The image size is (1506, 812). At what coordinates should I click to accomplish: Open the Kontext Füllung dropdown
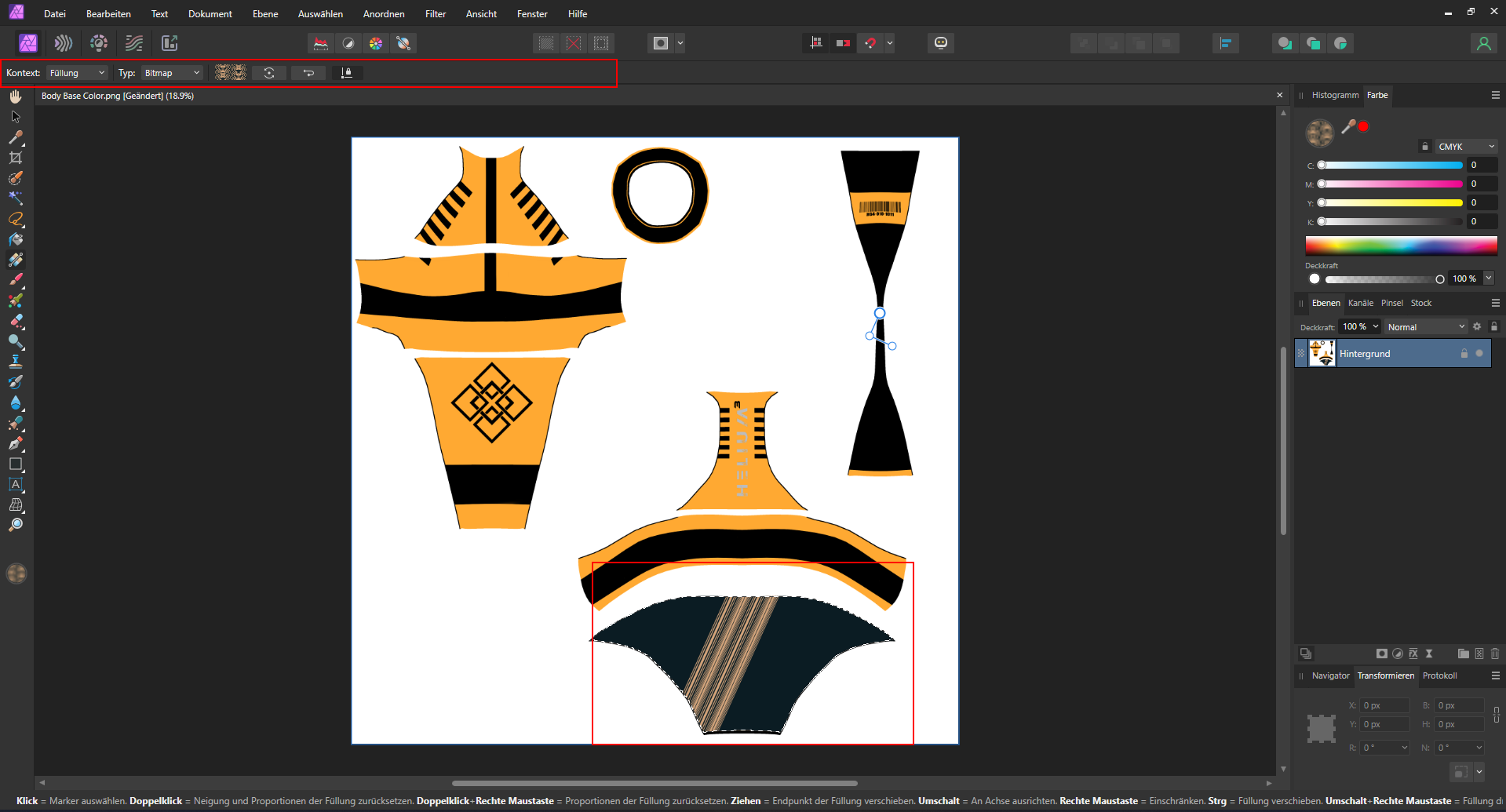coord(77,73)
